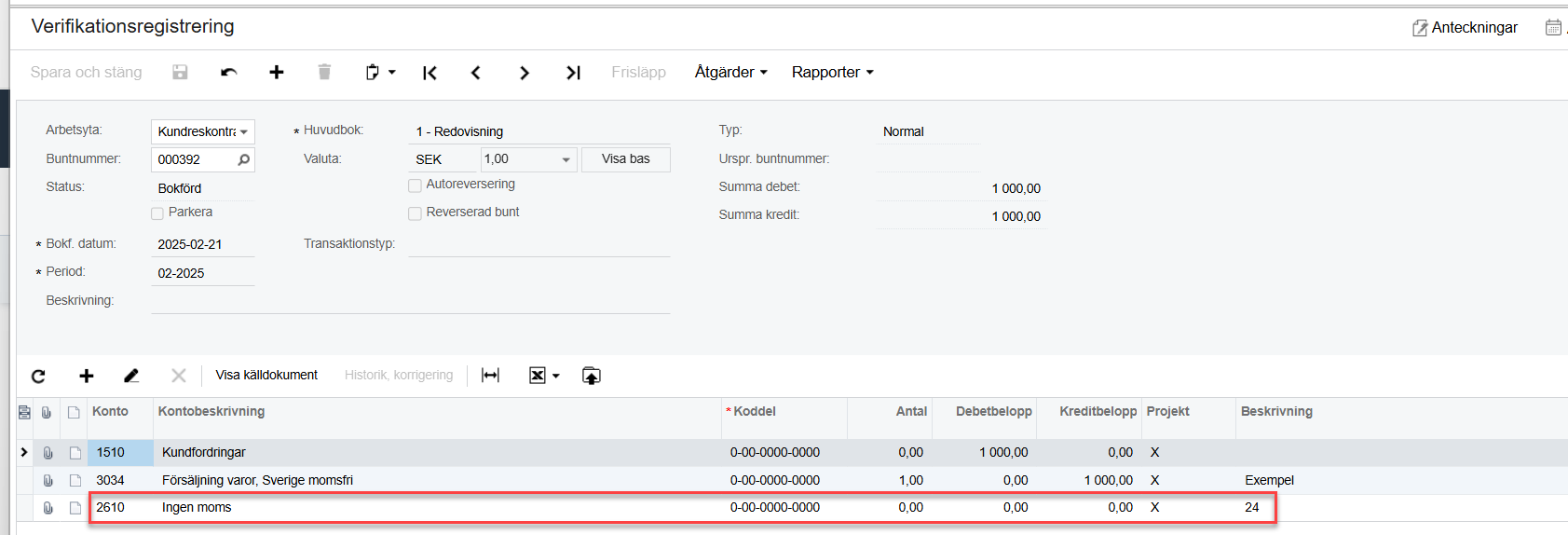Add new record with top plus icon
Viewport: 1568px width, 535px height.
pos(277,73)
